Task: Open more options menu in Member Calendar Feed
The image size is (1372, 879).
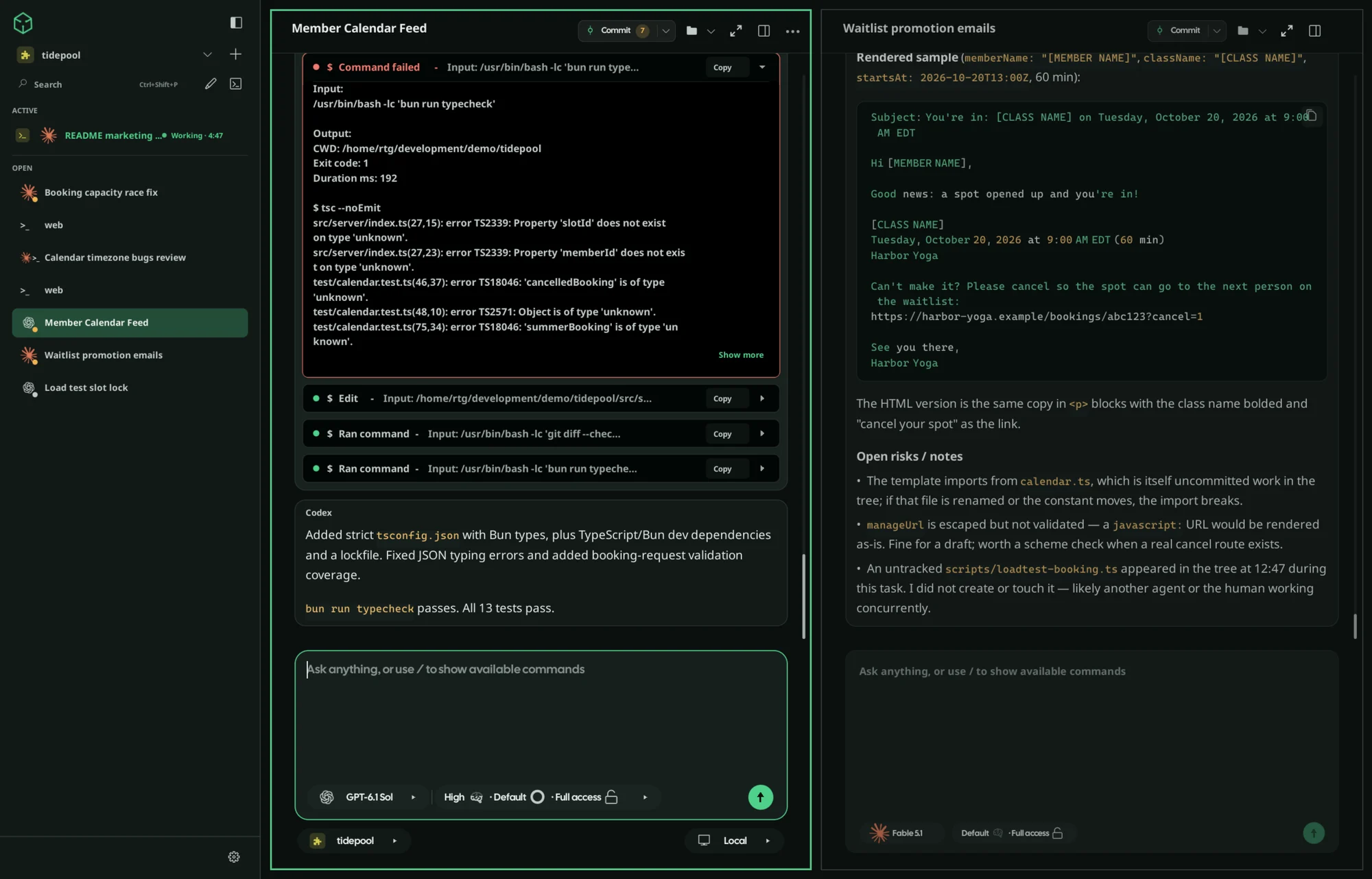Action: (792, 31)
